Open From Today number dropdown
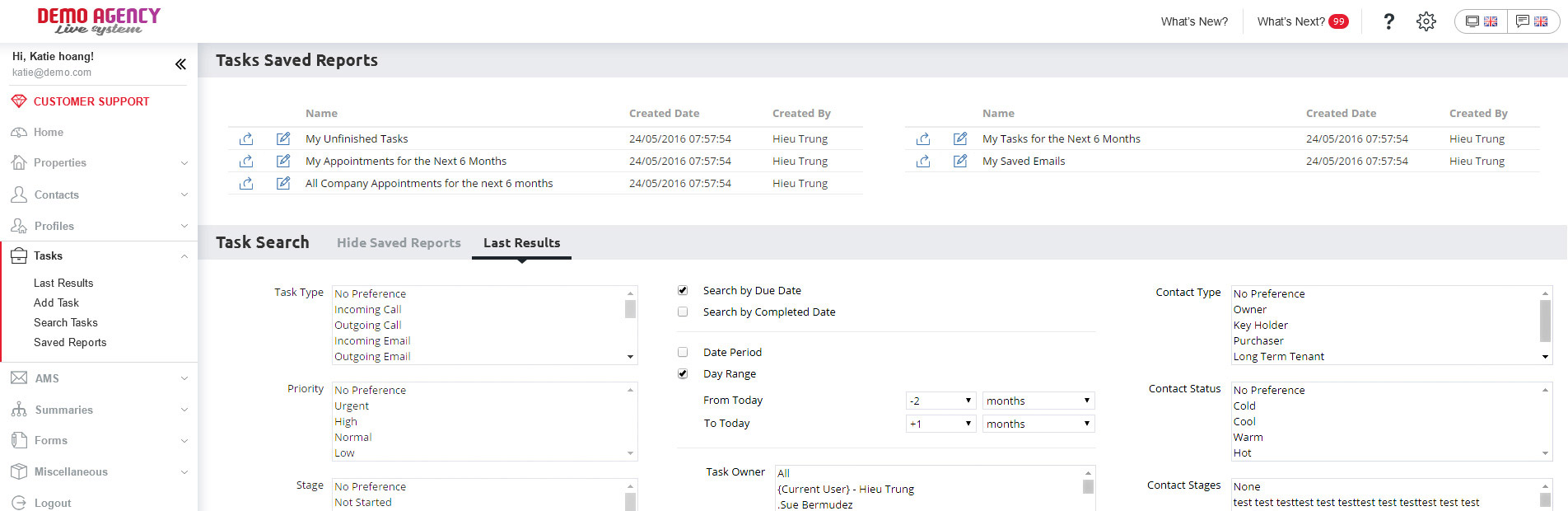 click(940, 401)
